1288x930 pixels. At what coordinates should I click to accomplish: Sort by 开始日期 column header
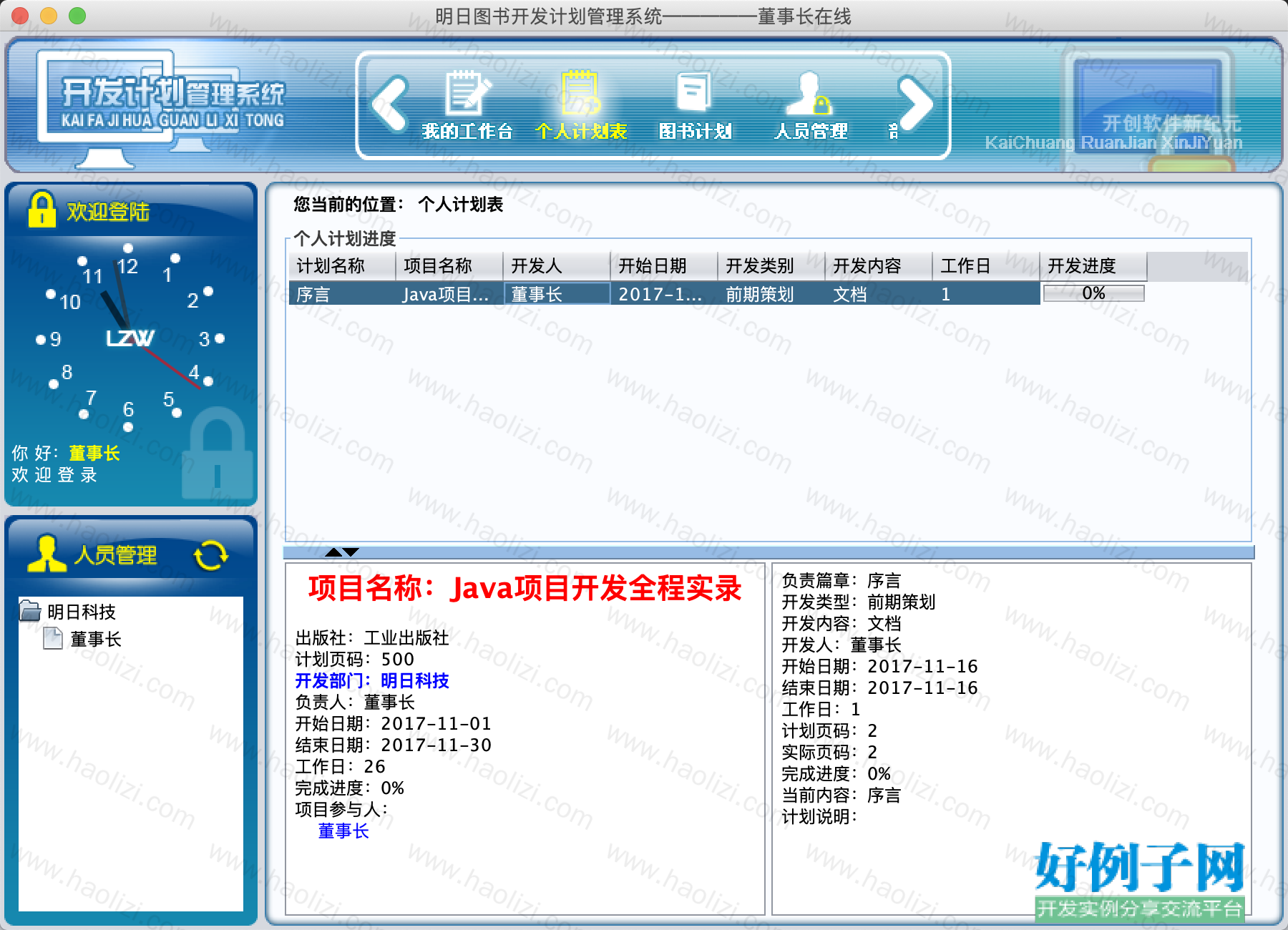pos(664,266)
